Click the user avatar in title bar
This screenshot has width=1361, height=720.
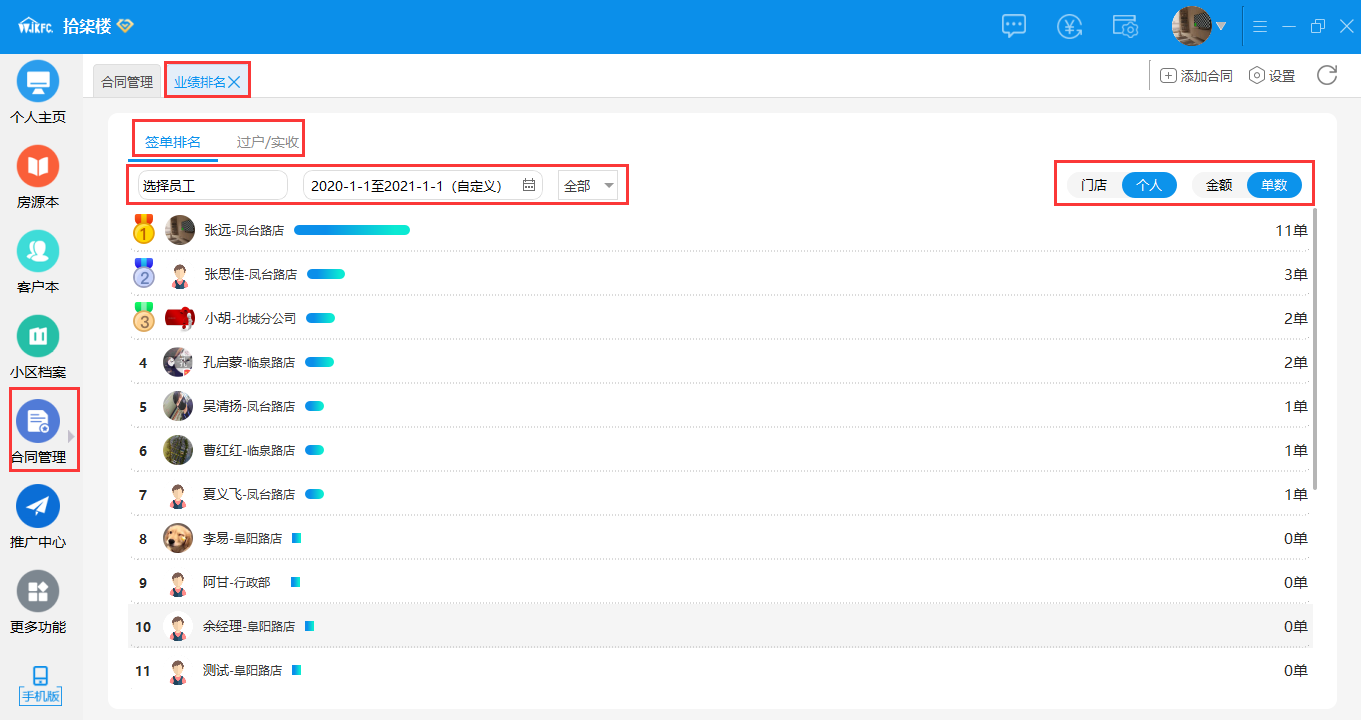pos(1191,26)
